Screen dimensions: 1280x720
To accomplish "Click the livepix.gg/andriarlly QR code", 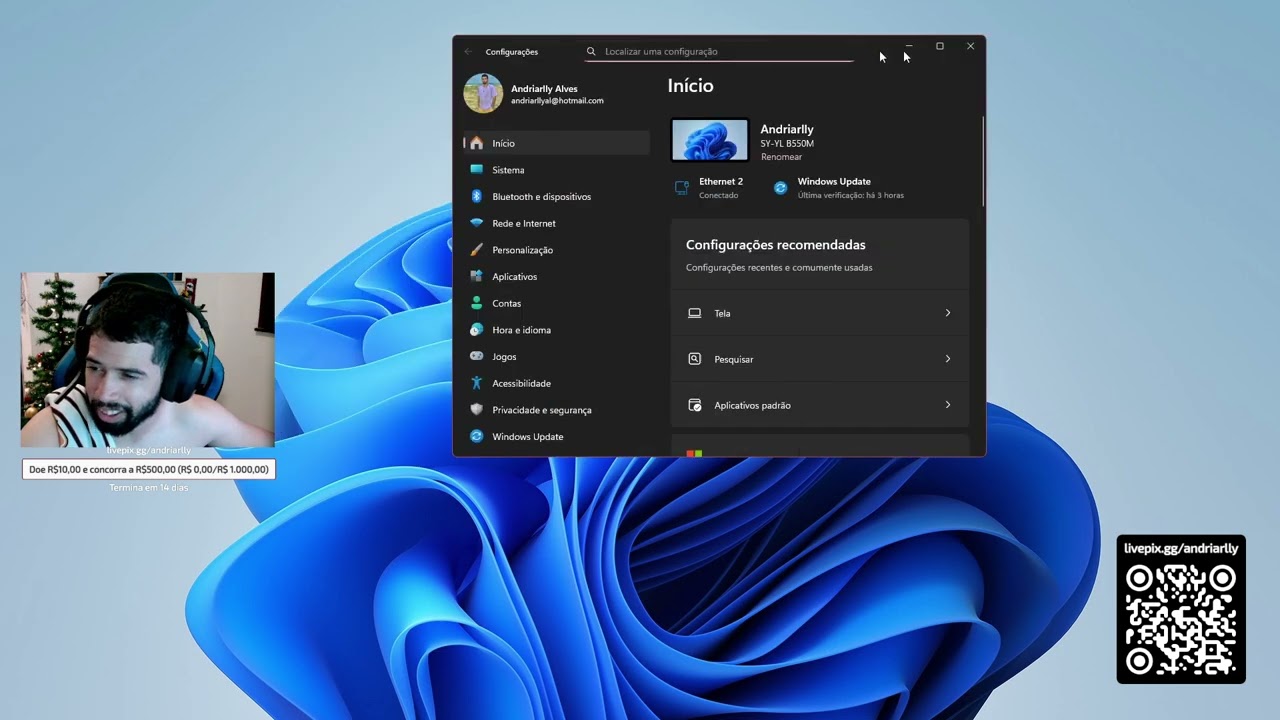I will (1181, 620).
